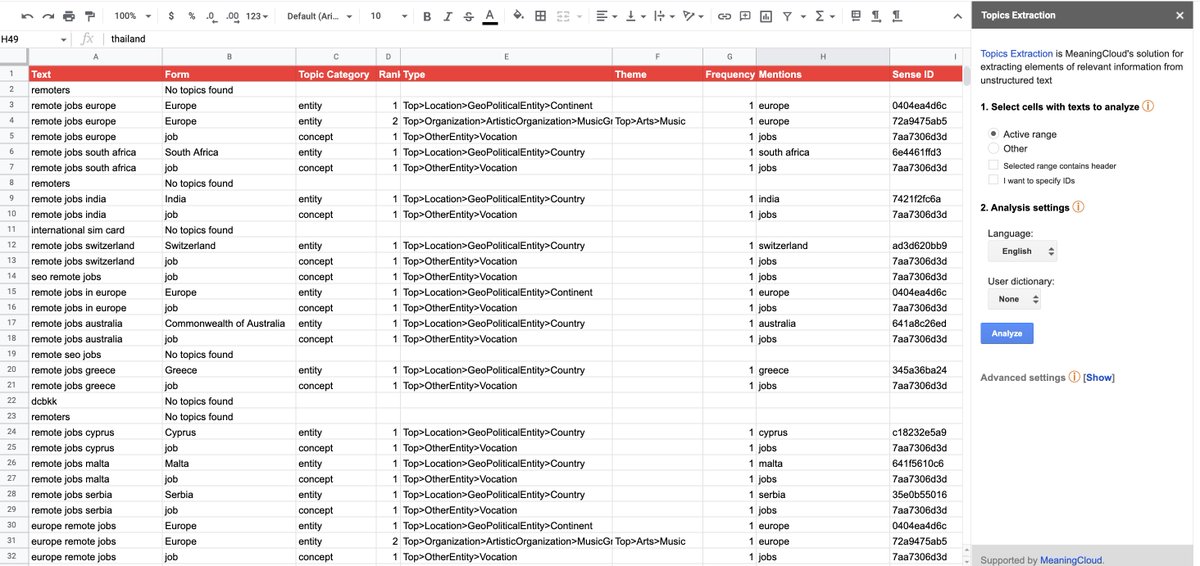
Task: Insert a link
Action: tap(724, 16)
